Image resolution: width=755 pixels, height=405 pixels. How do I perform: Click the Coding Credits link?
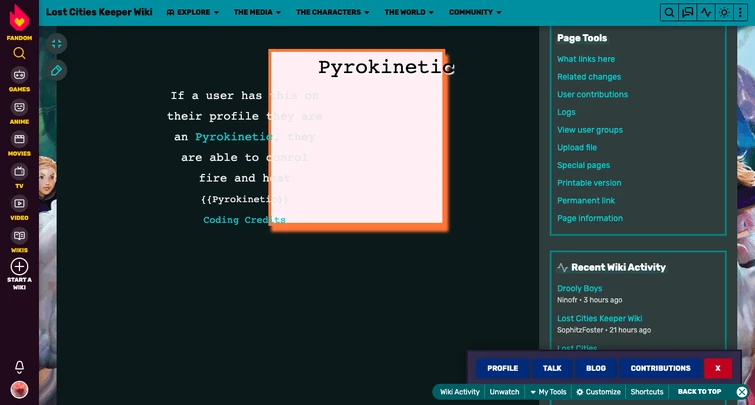244,220
